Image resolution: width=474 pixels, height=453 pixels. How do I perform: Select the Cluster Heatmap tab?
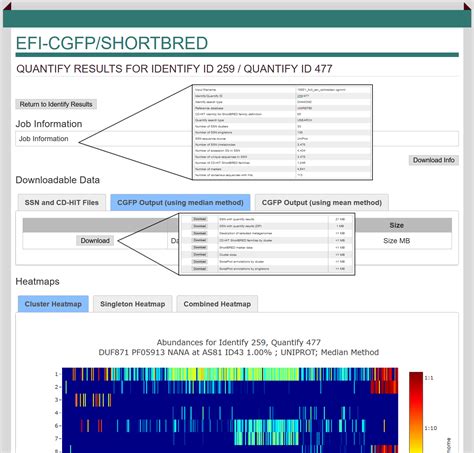pyautogui.click(x=53, y=304)
